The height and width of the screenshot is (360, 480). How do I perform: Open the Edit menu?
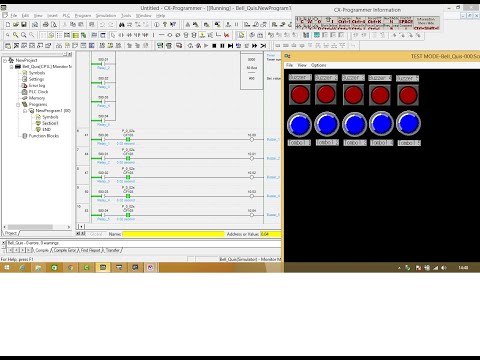click(x=25, y=15)
